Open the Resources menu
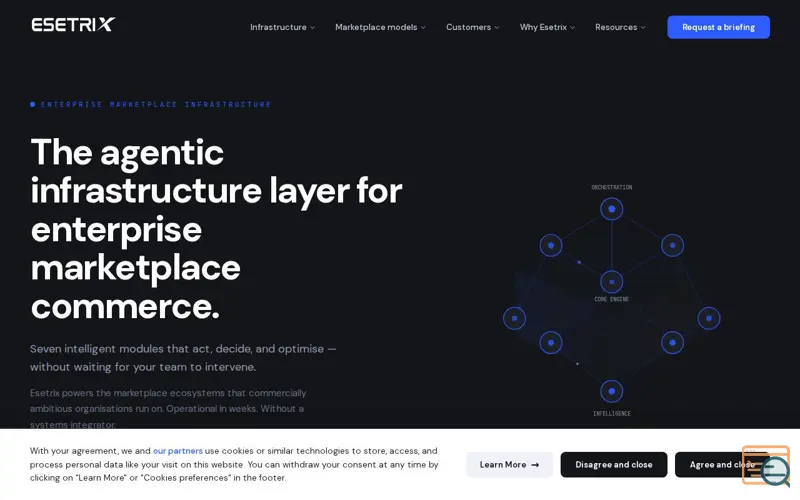The image size is (800, 500). click(x=620, y=27)
